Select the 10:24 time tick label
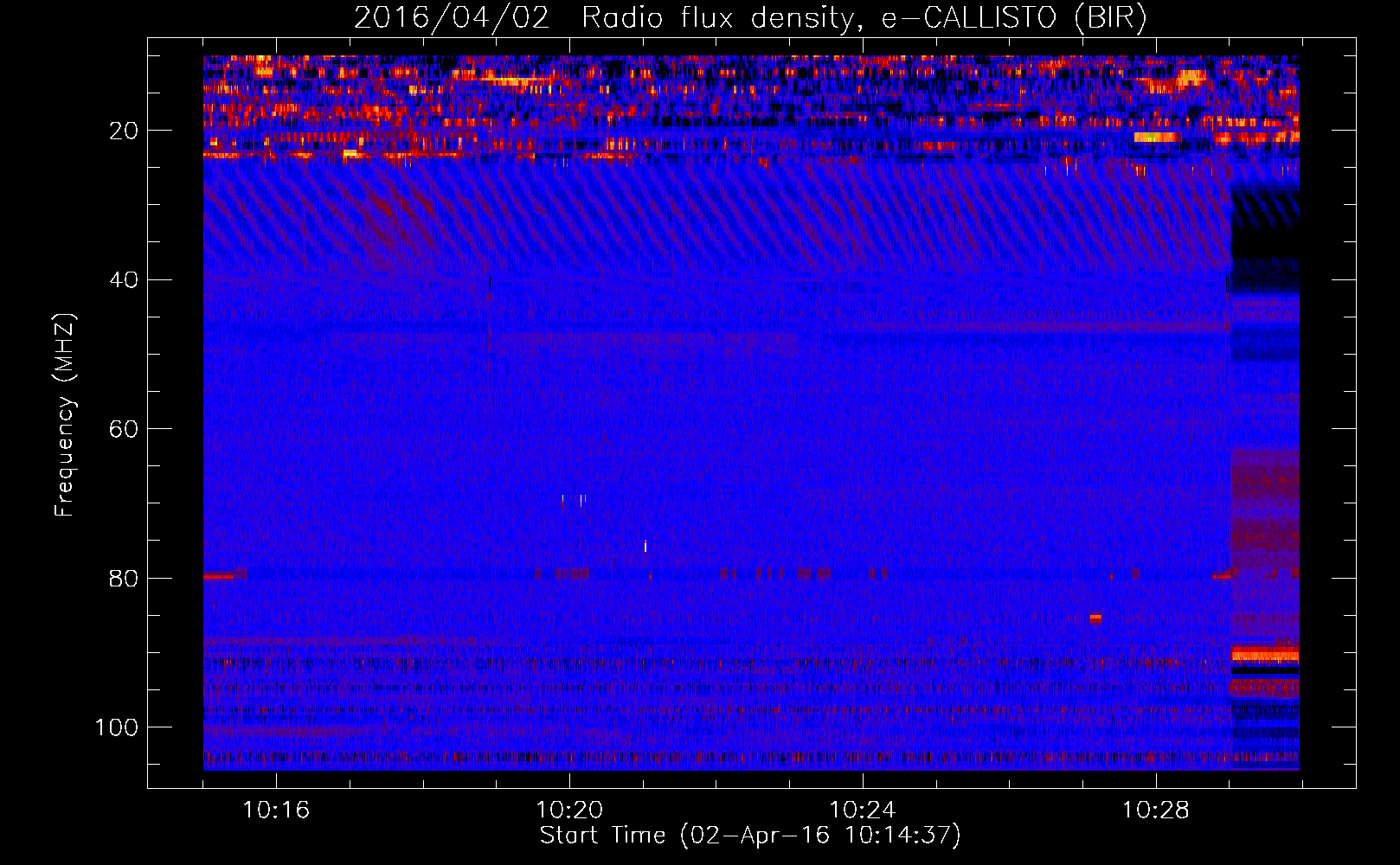 (x=863, y=811)
